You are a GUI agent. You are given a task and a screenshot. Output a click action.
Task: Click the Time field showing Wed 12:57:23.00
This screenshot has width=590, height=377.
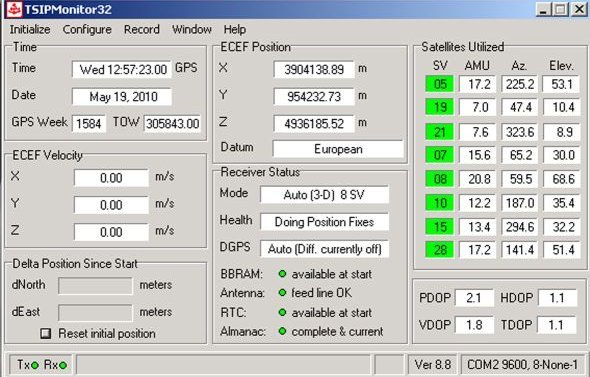point(122,69)
